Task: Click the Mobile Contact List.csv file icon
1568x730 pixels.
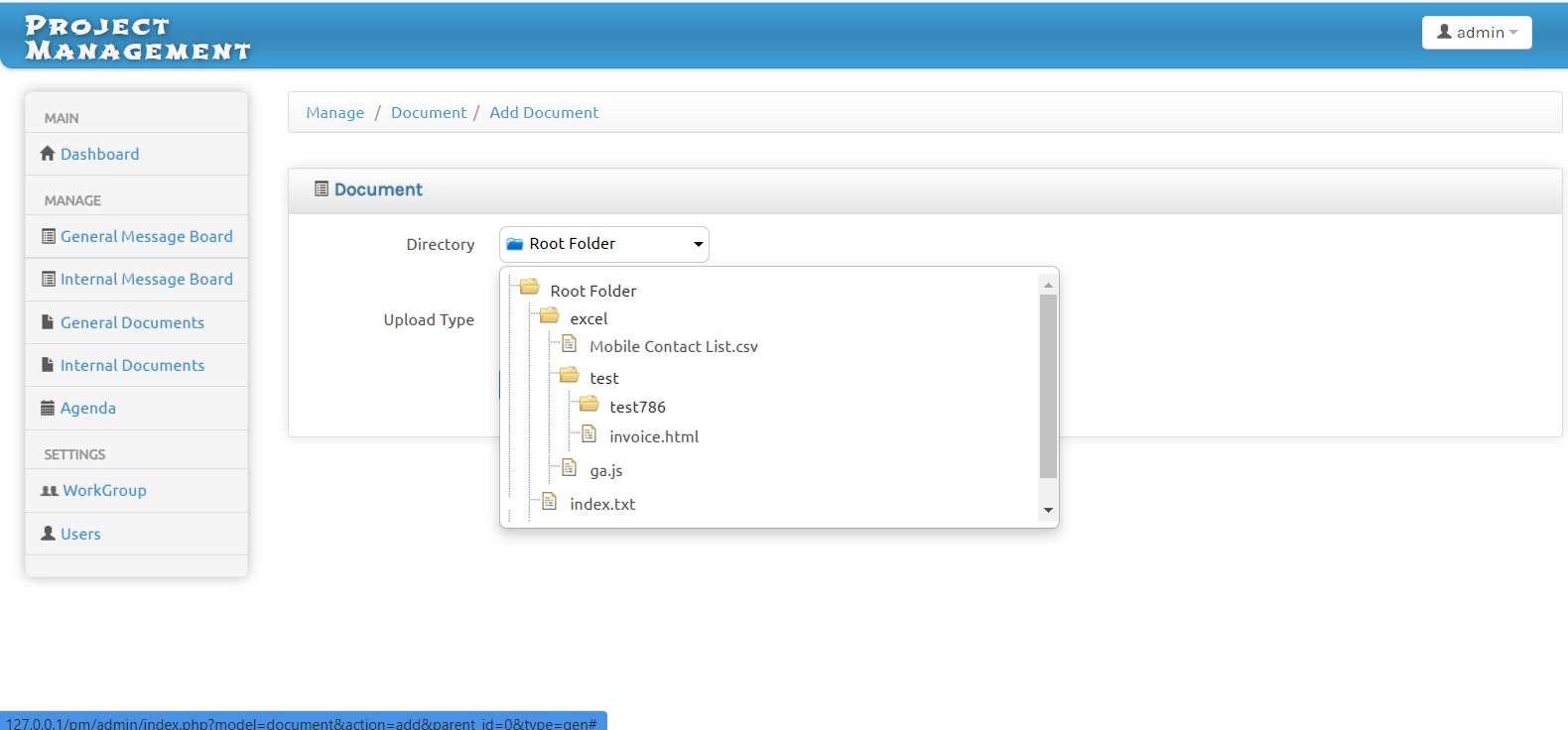Action: pyautogui.click(x=569, y=344)
